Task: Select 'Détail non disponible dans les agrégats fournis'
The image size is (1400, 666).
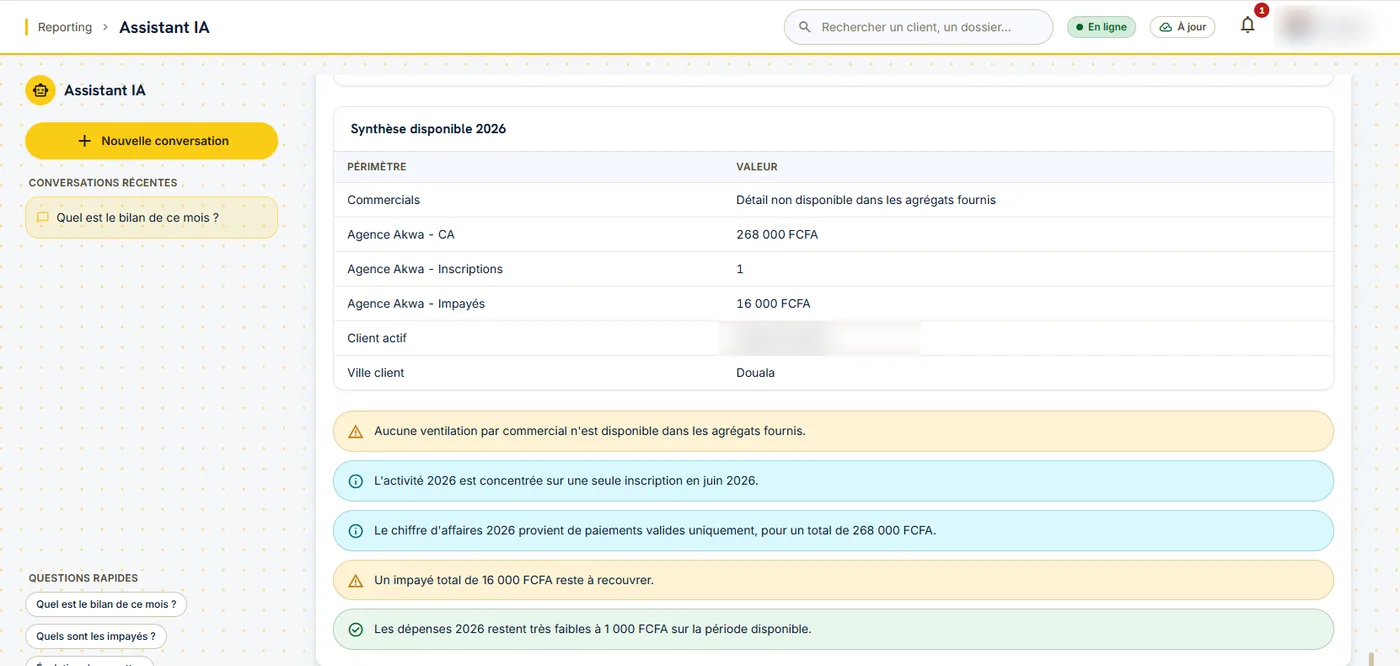Action: coord(866,200)
